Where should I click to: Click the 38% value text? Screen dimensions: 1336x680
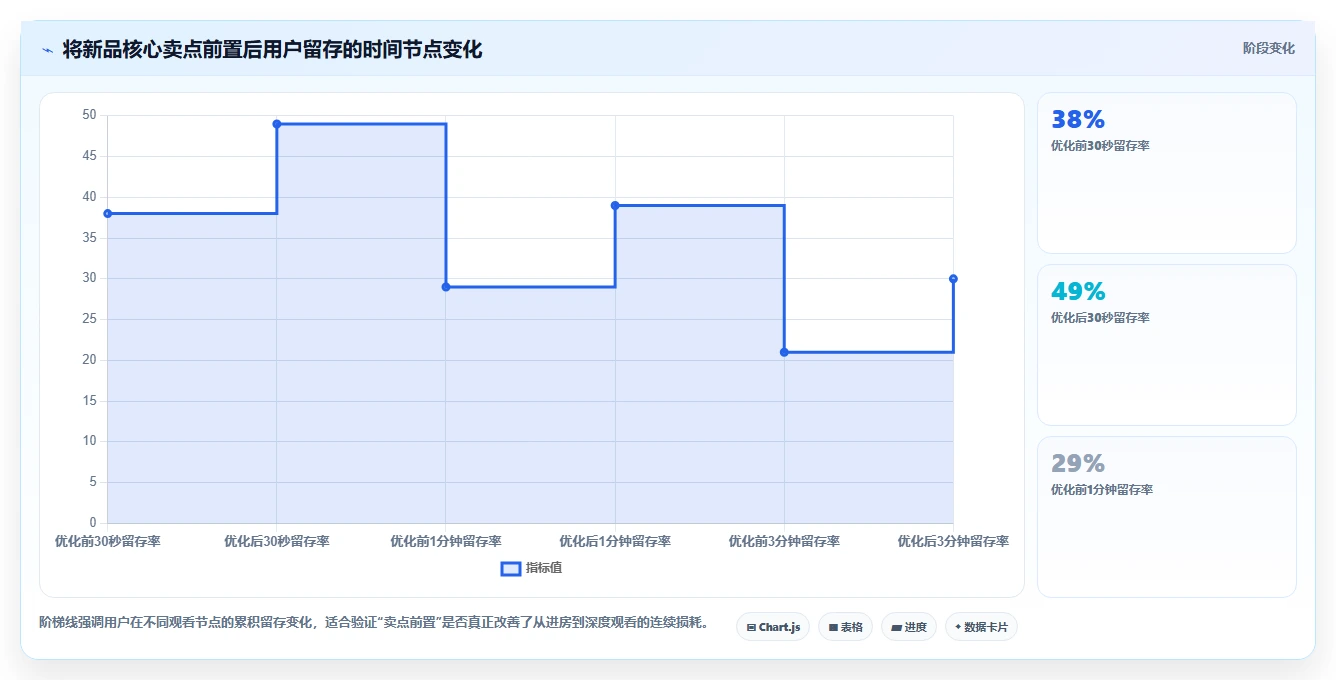(1078, 120)
